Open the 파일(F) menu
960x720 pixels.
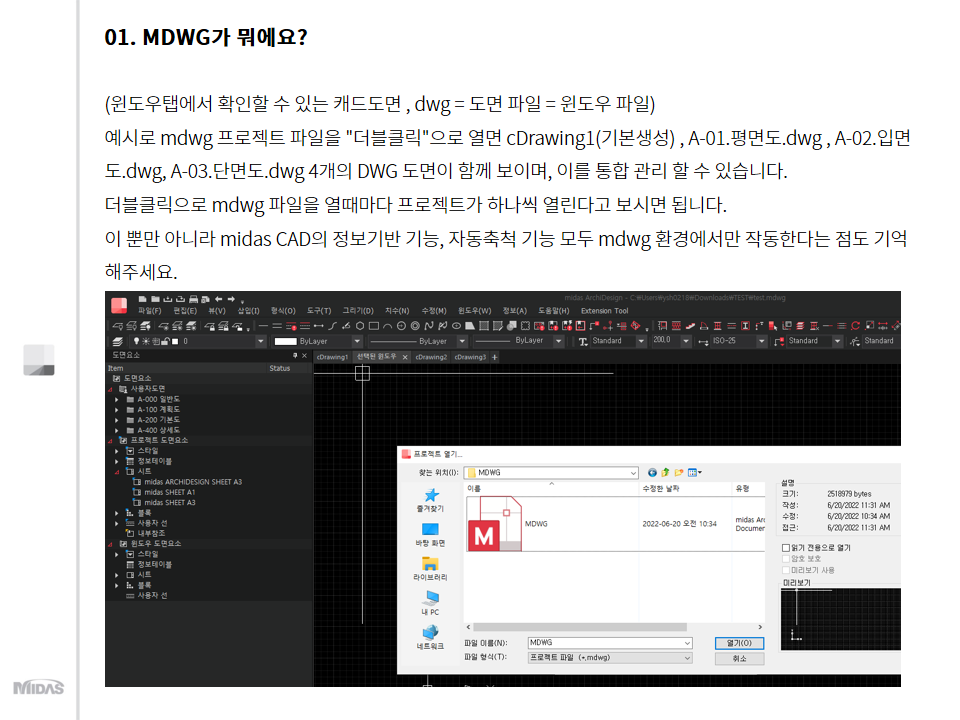149,311
